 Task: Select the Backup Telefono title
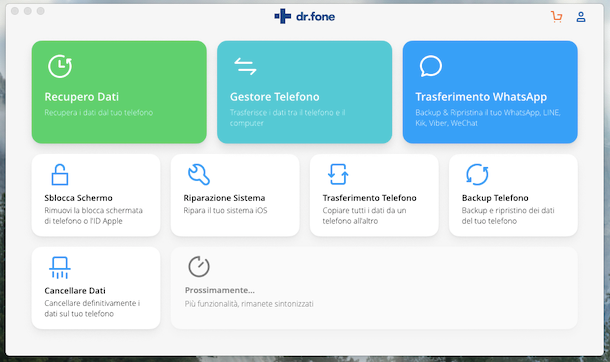coord(495,198)
